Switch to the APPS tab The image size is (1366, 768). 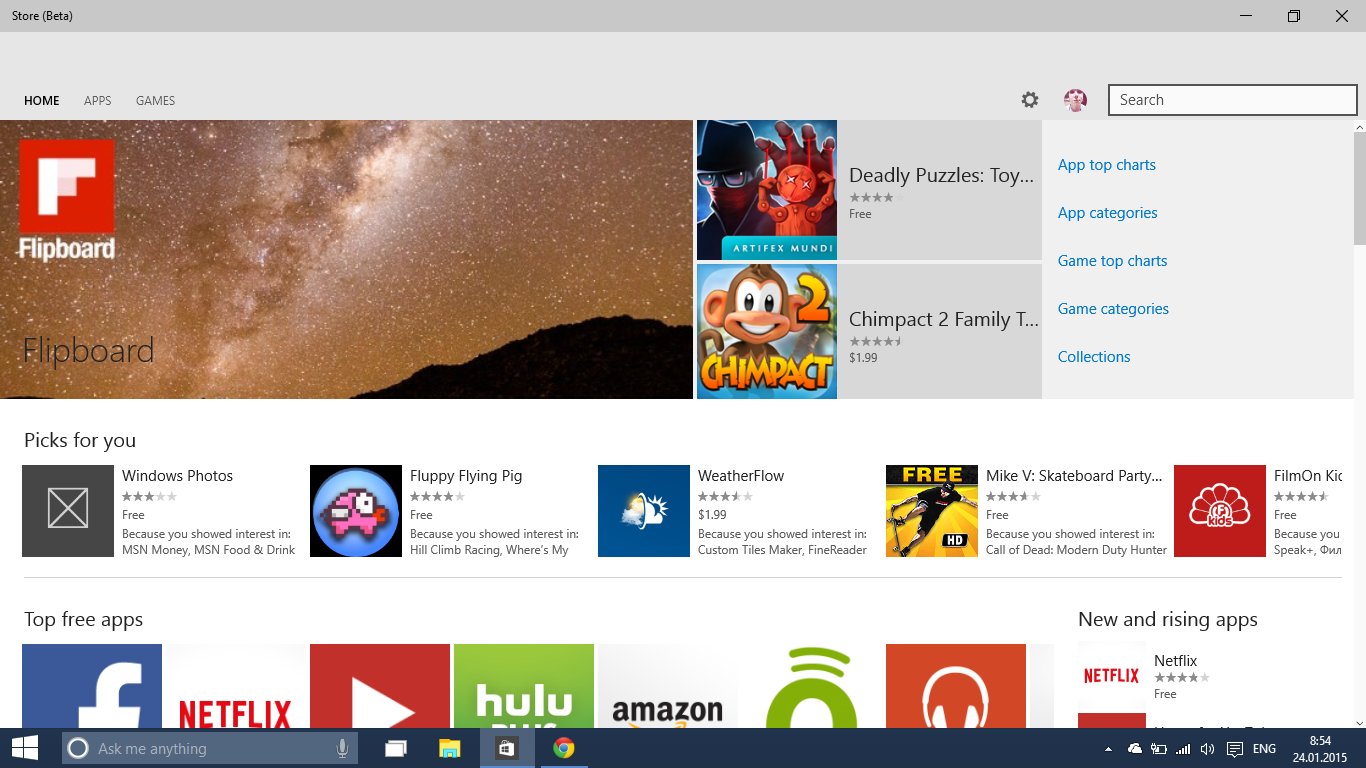point(98,101)
